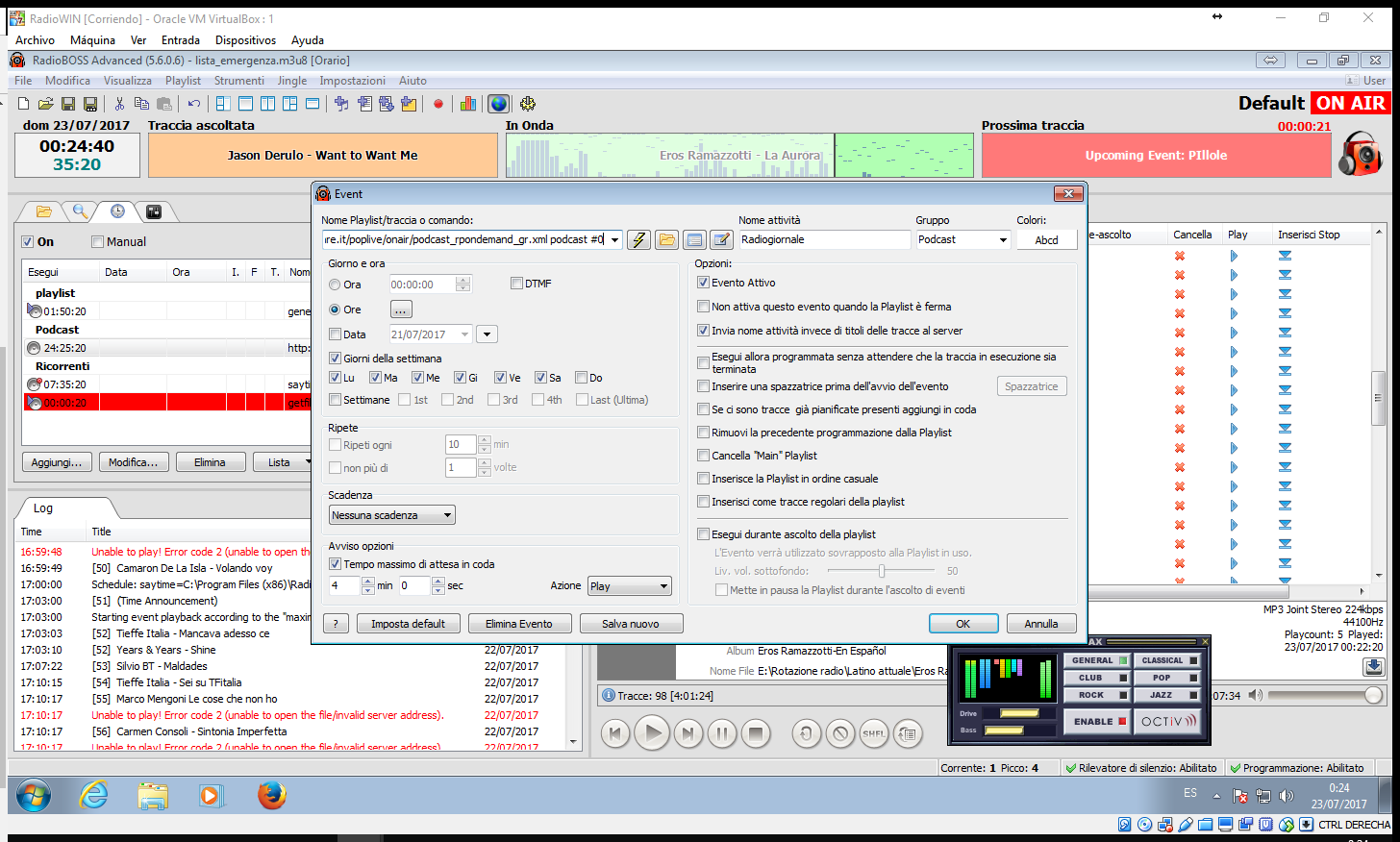Open the VirtualBox Dispositivos menu
This screenshot has height=842, width=1400.
point(245,40)
